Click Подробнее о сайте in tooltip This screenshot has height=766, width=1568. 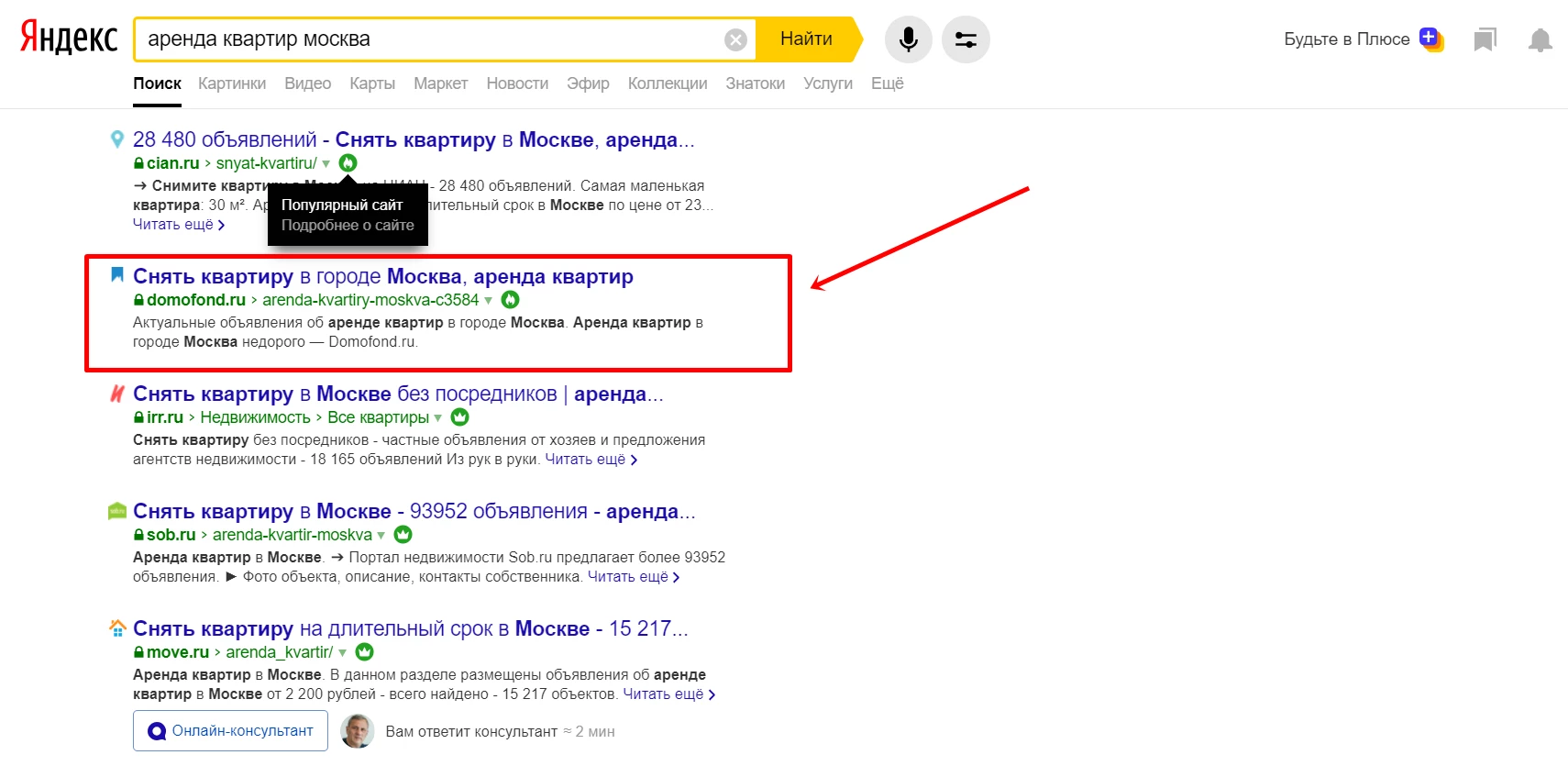point(348,226)
